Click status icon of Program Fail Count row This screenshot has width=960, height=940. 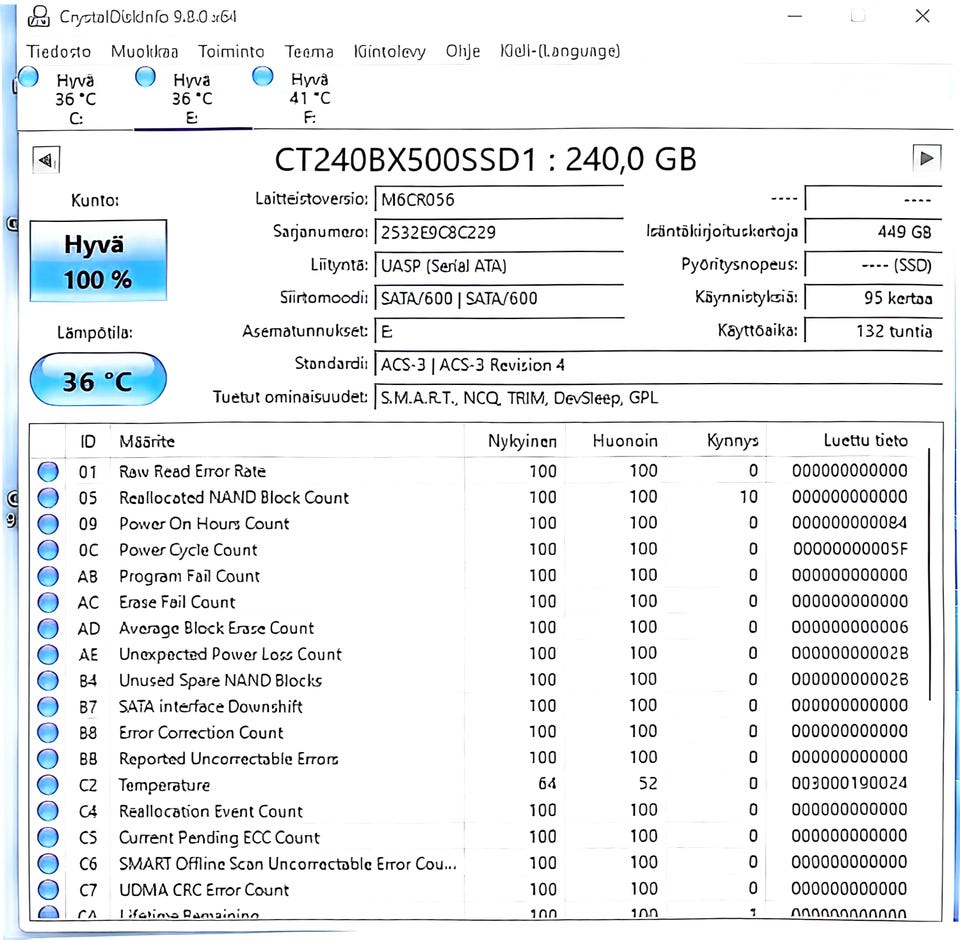pos(48,576)
